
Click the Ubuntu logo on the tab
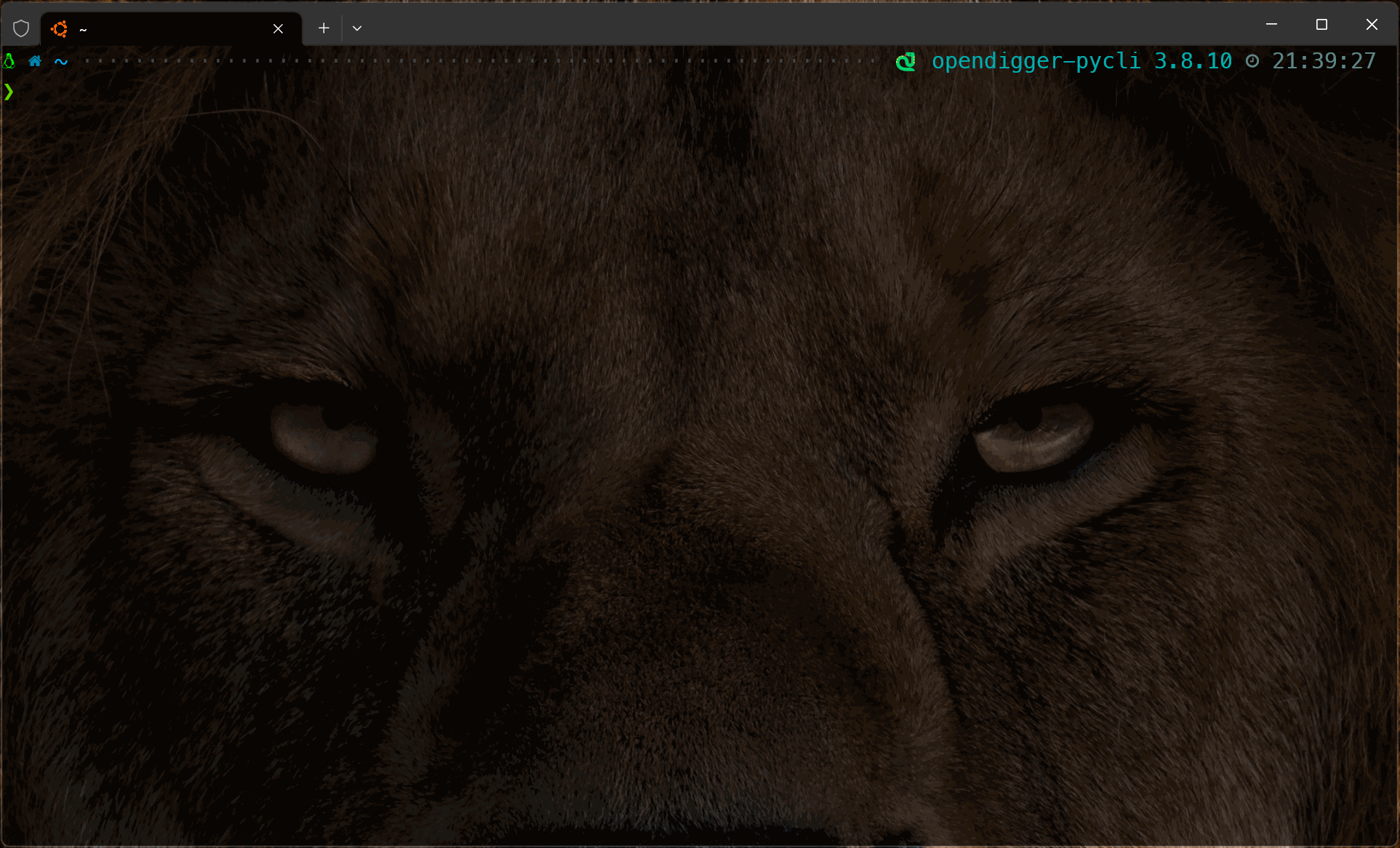tap(60, 28)
